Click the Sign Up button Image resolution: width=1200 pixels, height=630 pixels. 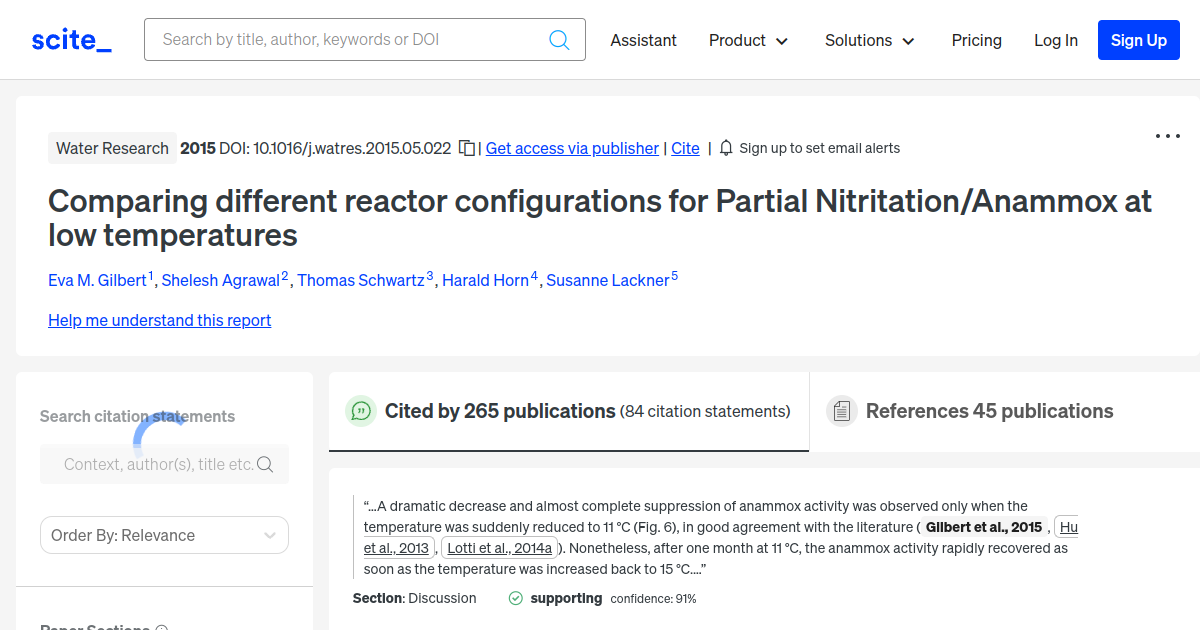pos(1138,40)
